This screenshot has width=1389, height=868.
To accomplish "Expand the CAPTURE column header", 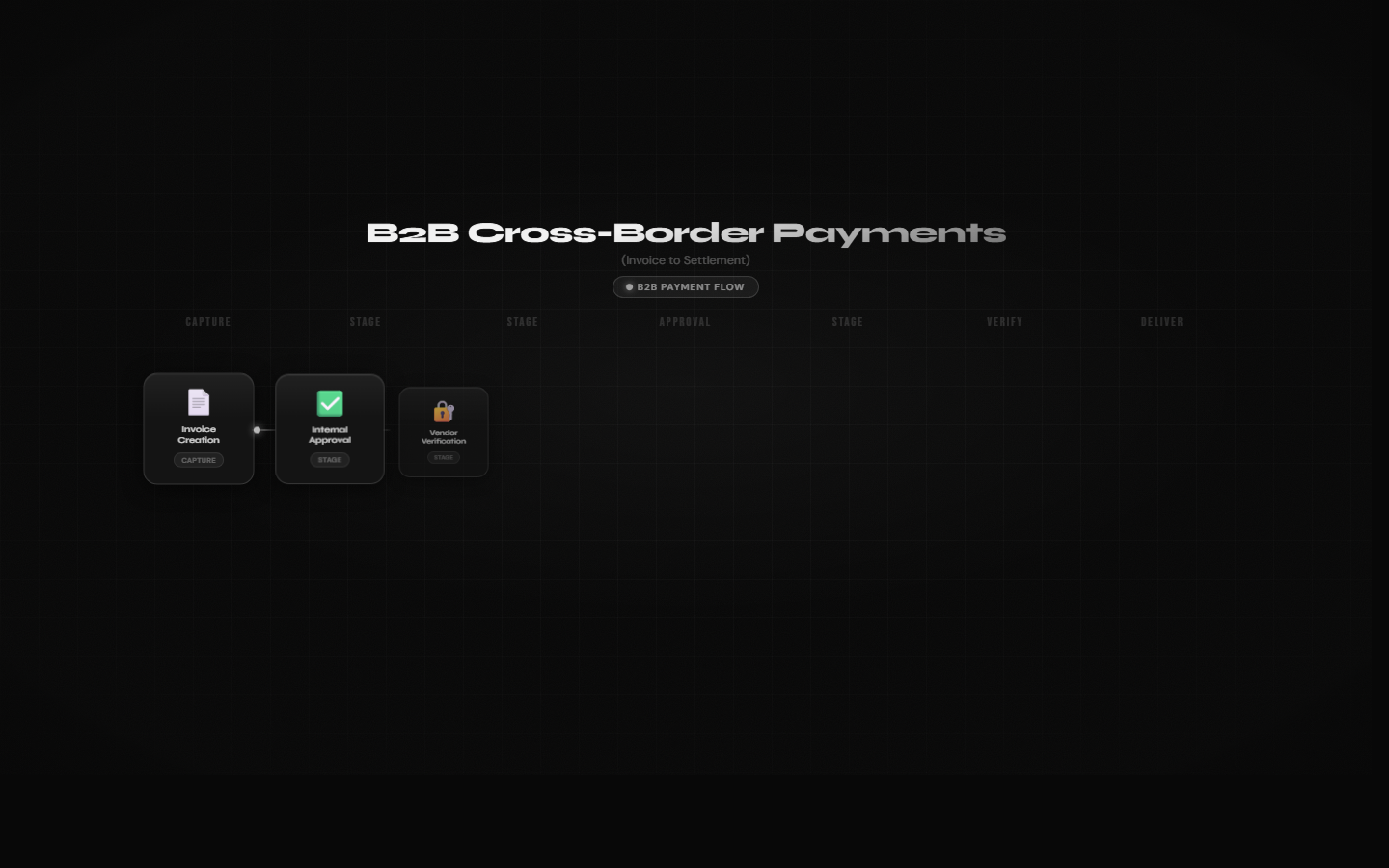I will click(208, 322).
